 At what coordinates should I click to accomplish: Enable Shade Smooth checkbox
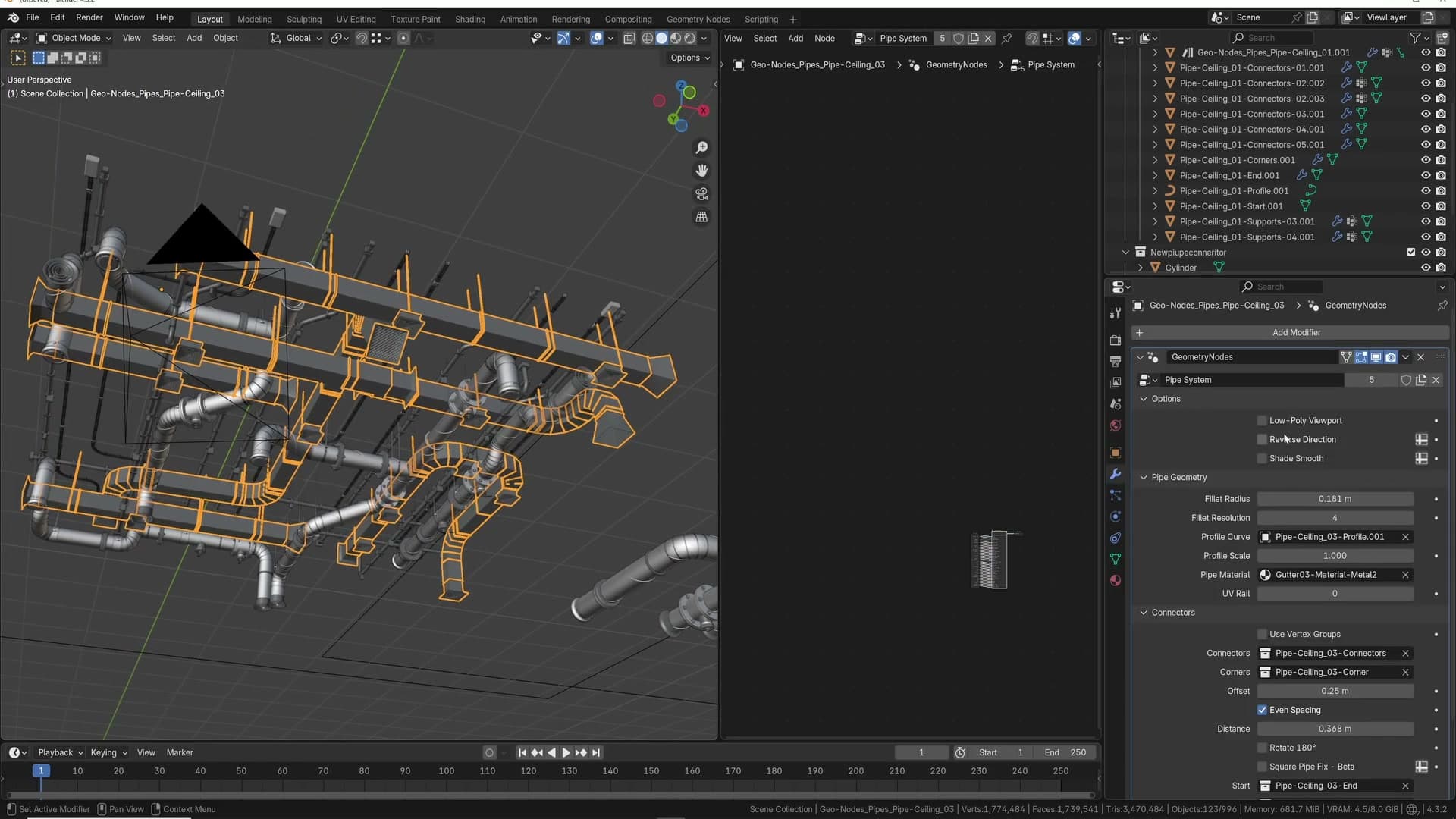pyautogui.click(x=1262, y=459)
